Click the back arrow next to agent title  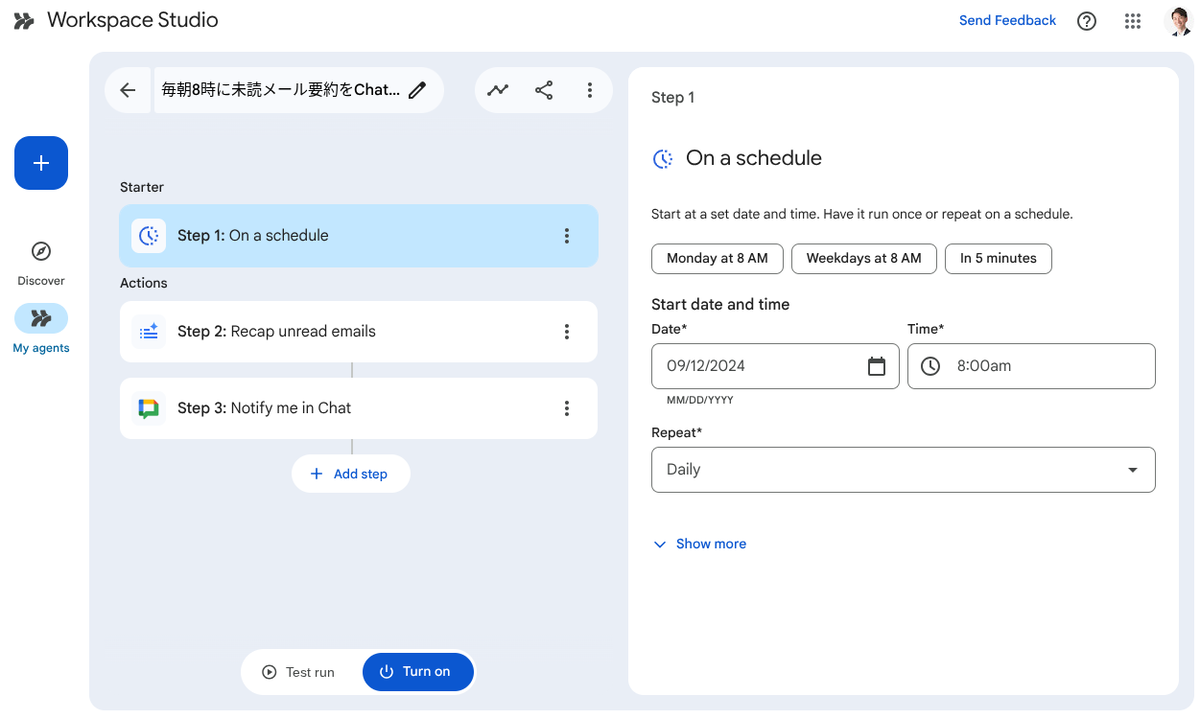pos(128,90)
